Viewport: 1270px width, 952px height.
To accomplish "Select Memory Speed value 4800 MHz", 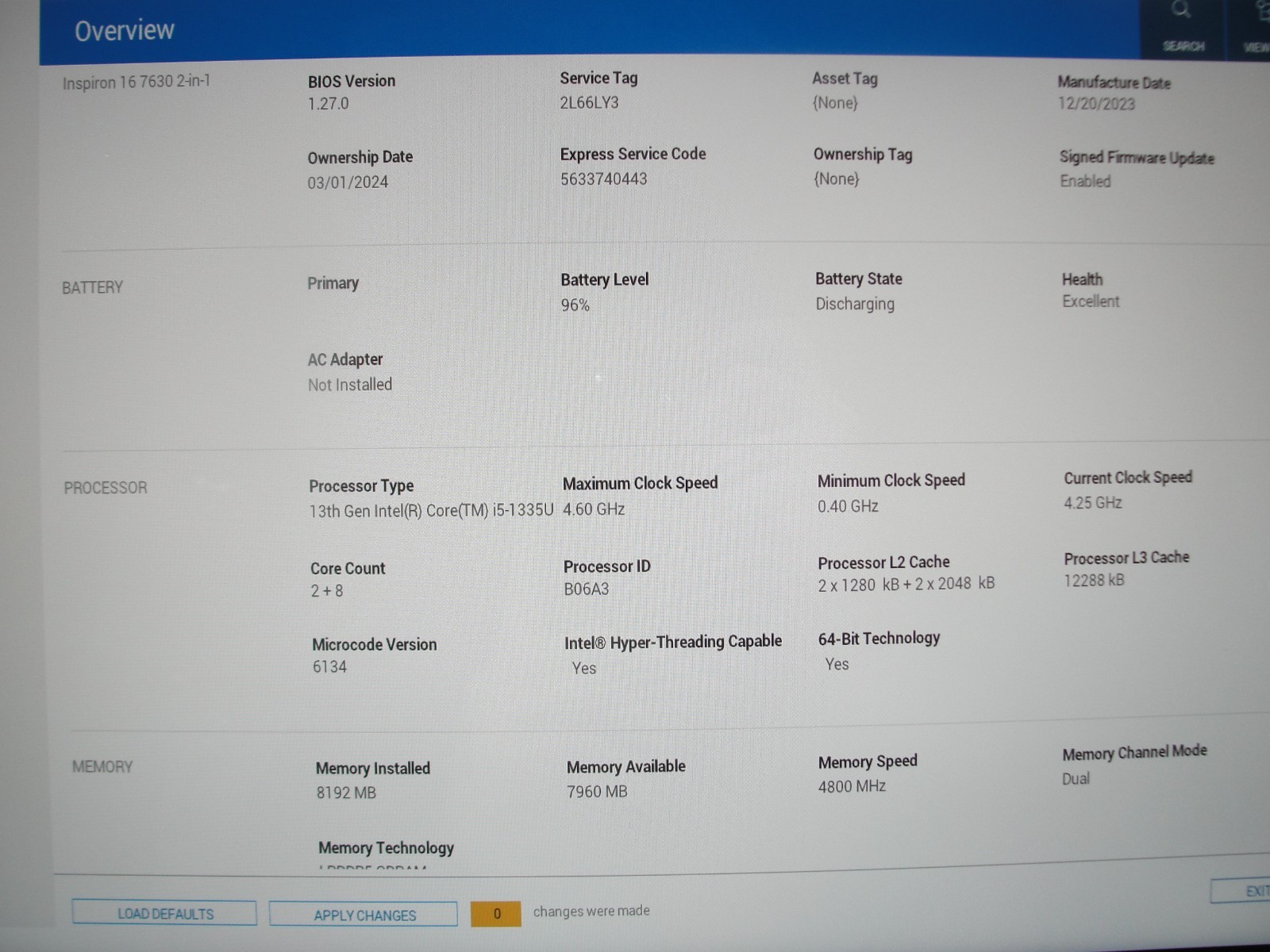I will (x=852, y=787).
